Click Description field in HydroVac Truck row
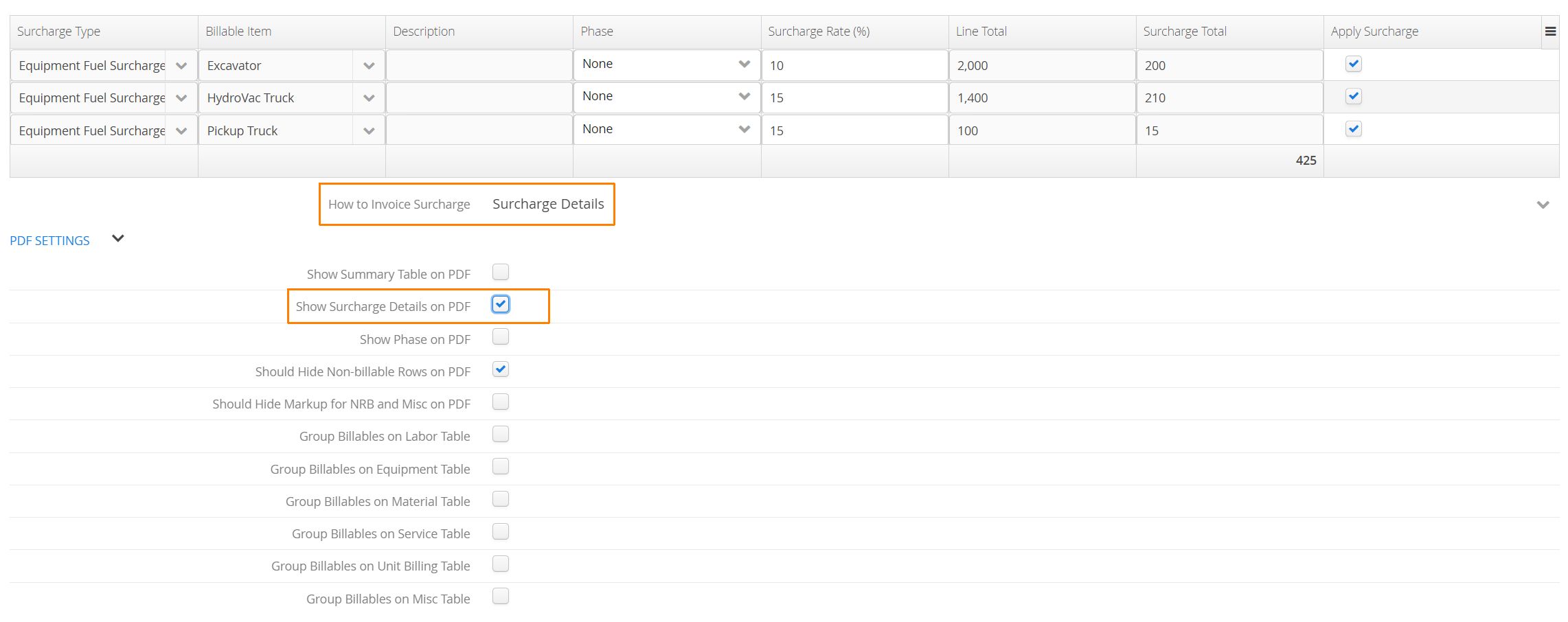Screen dimensions: 1568x622 (479, 98)
